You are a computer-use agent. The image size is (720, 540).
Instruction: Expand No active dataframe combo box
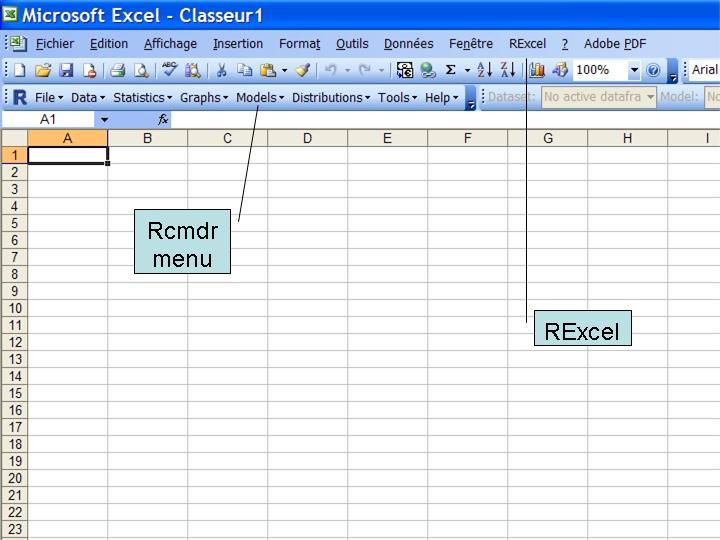coord(599,97)
